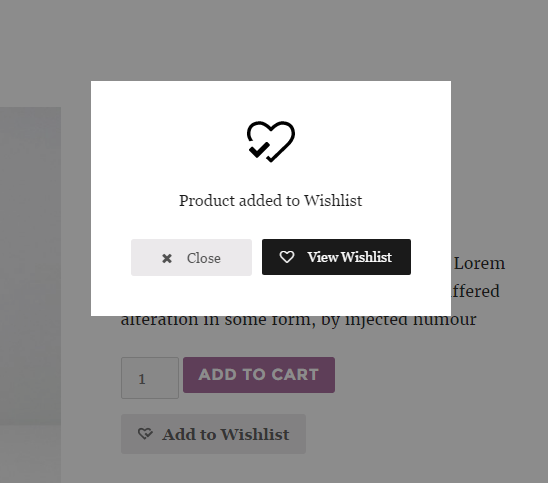The width and height of the screenshot is (548, 483).
Task: Click the checkmark inside the large heart
Action: pos(259,150)
